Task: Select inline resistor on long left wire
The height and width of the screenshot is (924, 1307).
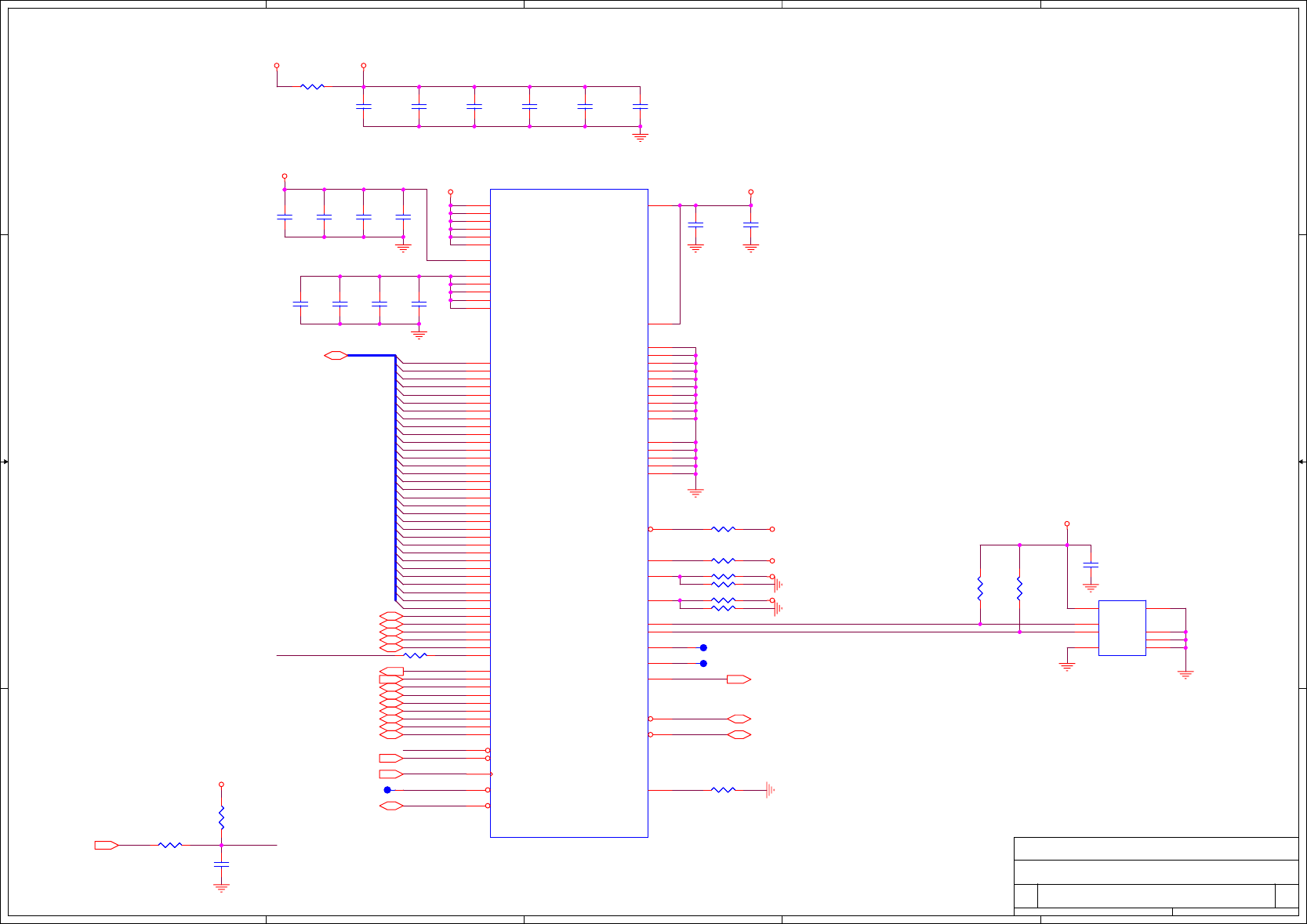Action: 415,655
